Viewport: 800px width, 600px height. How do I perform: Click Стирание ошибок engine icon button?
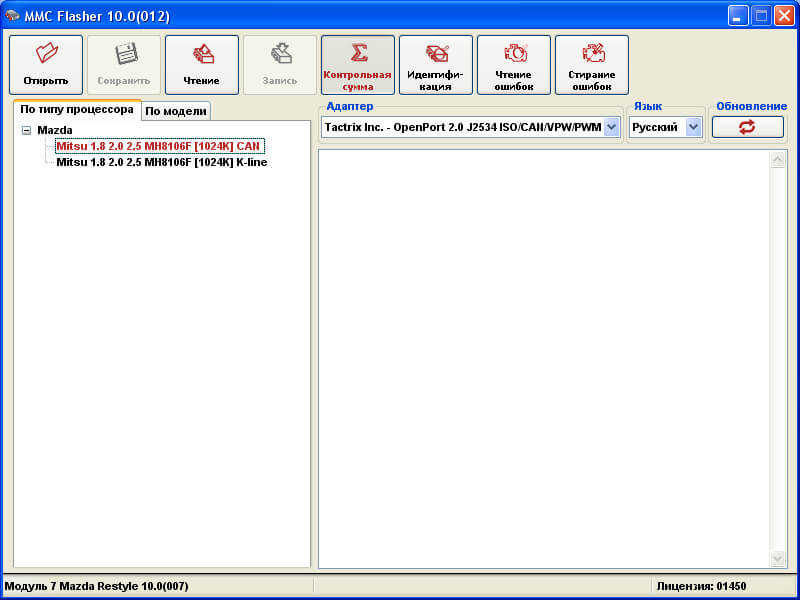pyautogui.click(x=592, y=65)
